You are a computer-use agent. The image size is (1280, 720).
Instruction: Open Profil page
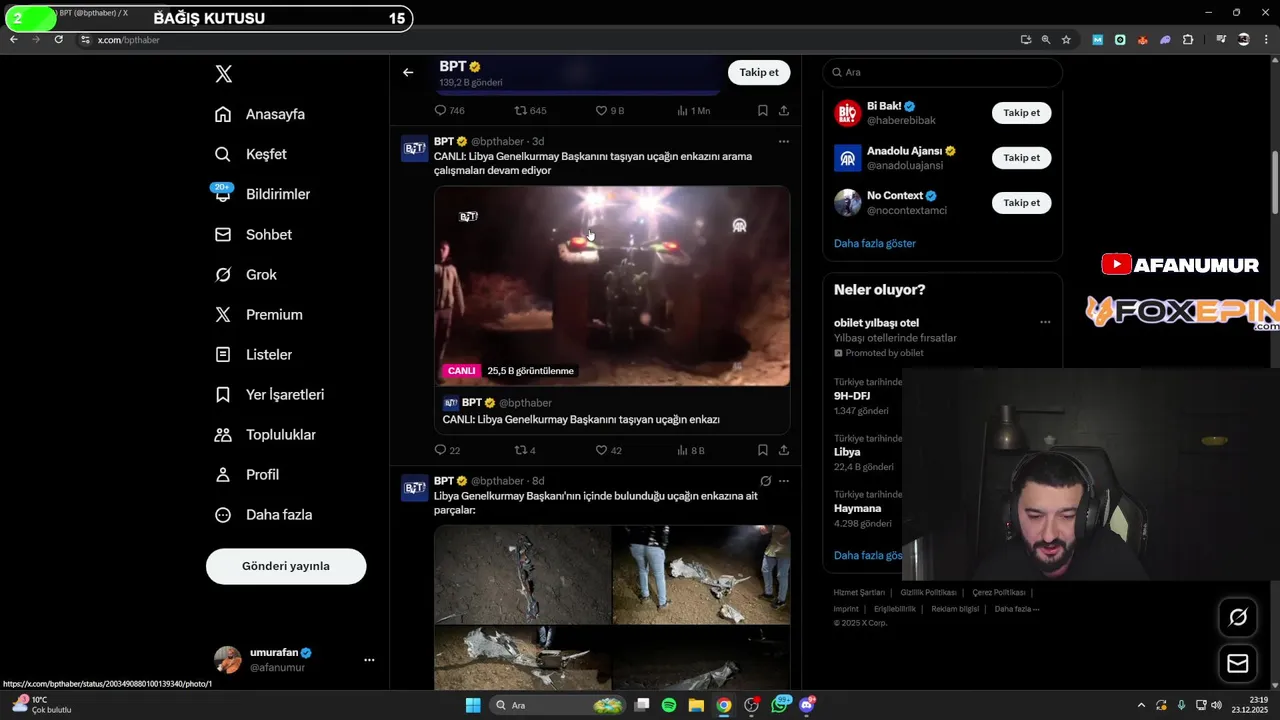point(247,474)
